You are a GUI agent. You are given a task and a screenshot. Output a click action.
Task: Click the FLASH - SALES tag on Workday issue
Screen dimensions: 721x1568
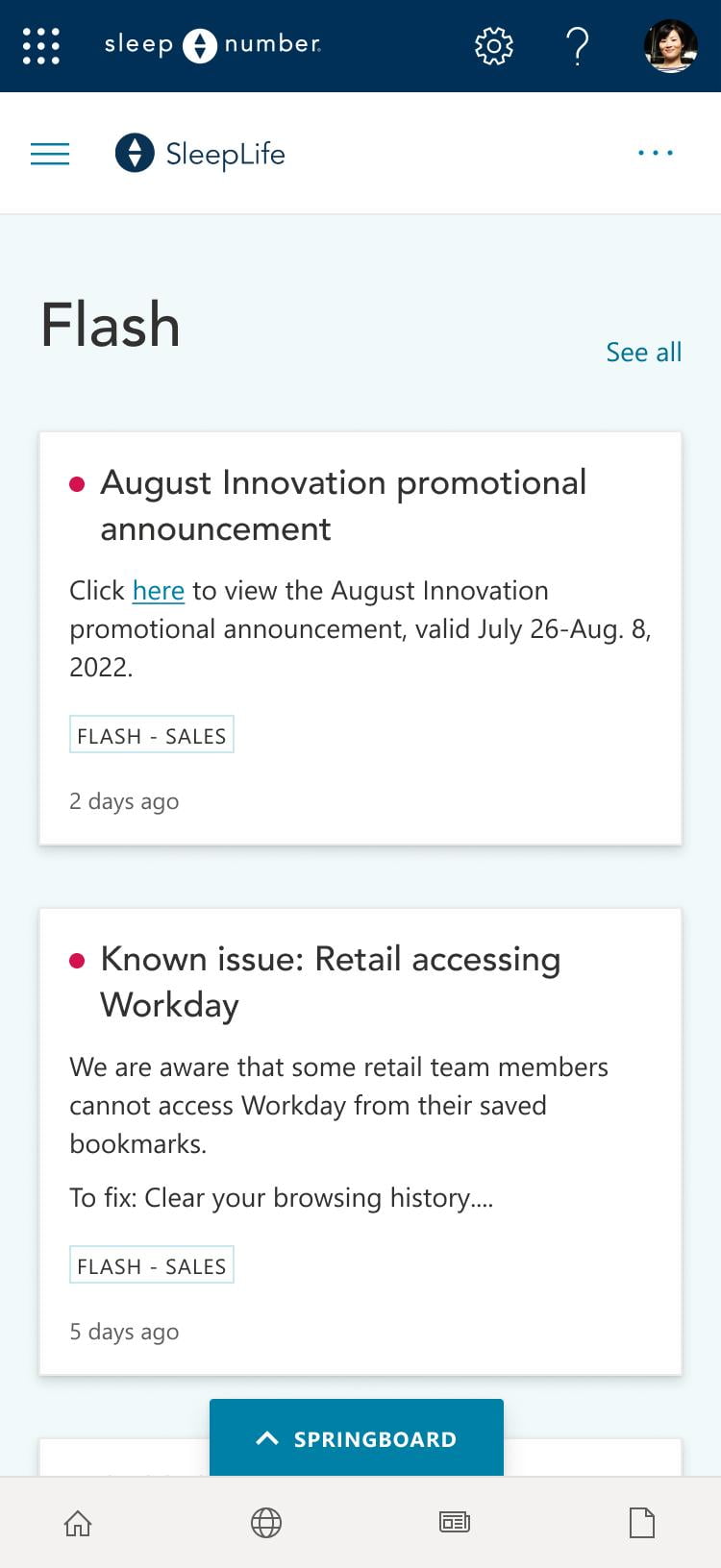click(x=151, y=1264)
